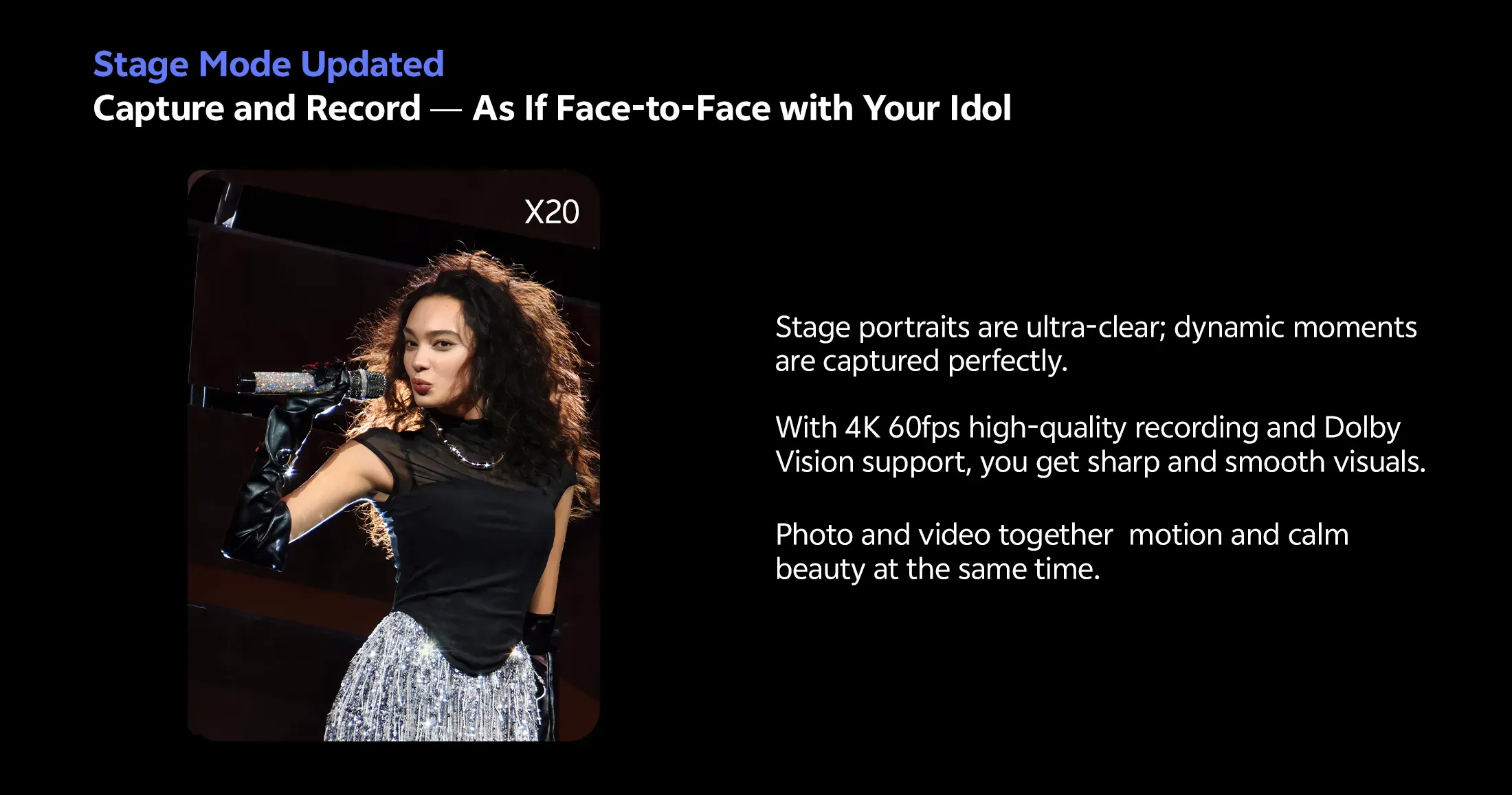Viewport: 1512px width, 795px height.
Task: Click the sparkly microphone in the photo
Action: (x=309, y=383)
